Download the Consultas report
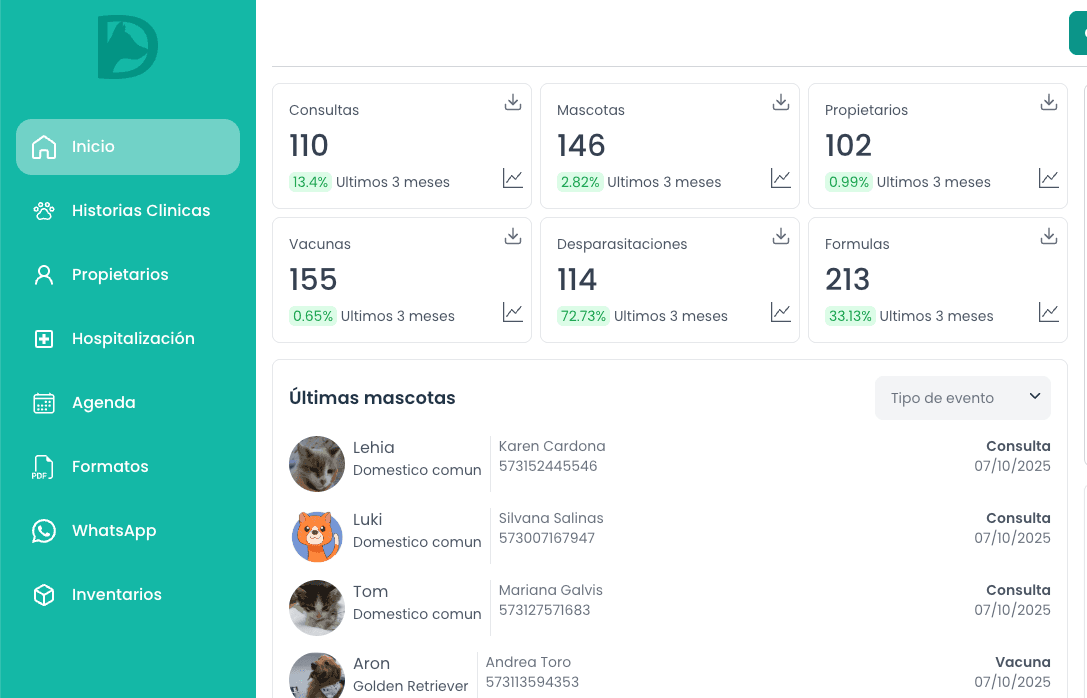This screenshot has height=698, width=1087. point(513,102)
